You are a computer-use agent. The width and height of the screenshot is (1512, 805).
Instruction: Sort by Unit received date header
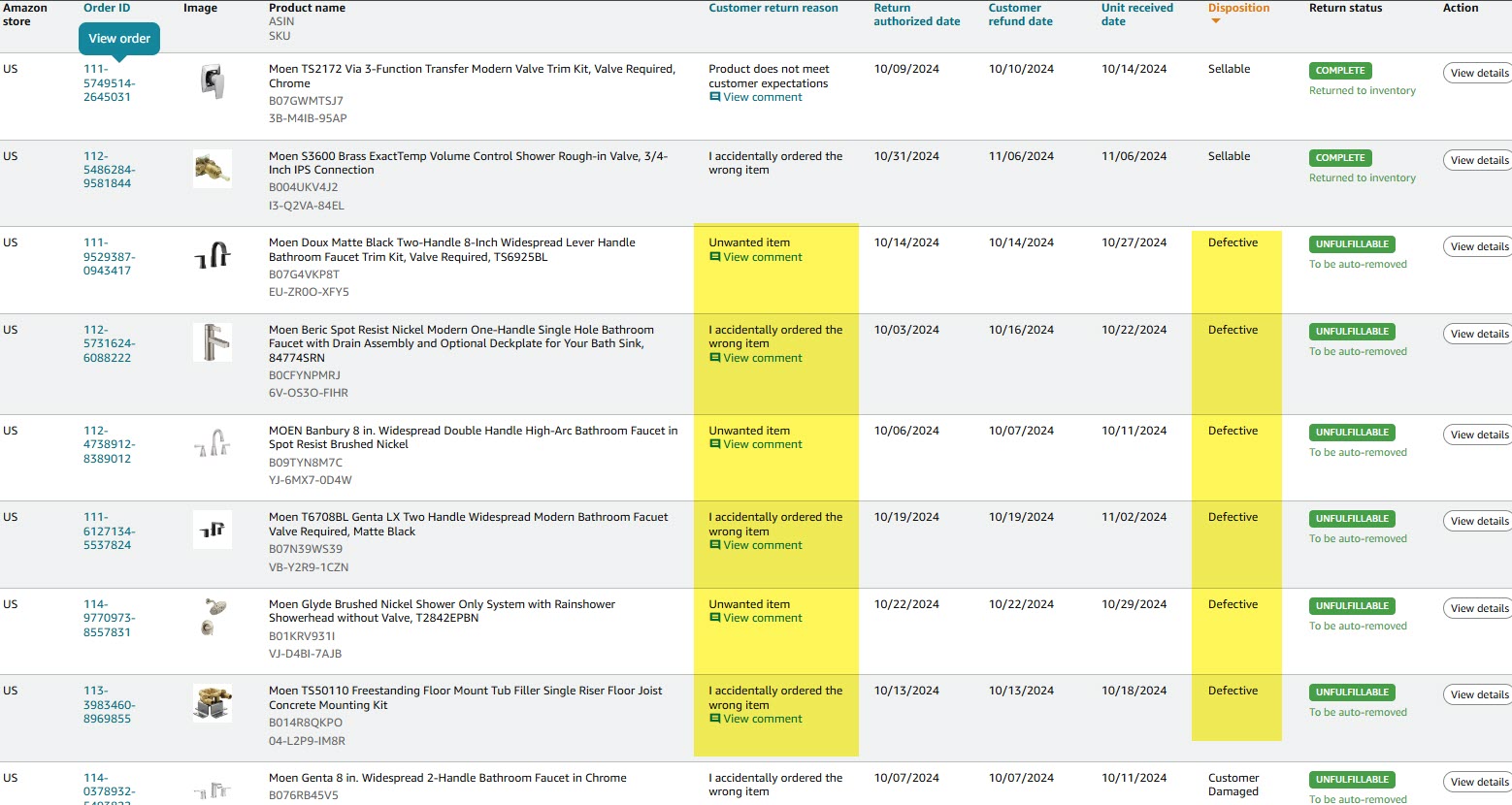click(1137, 15)
